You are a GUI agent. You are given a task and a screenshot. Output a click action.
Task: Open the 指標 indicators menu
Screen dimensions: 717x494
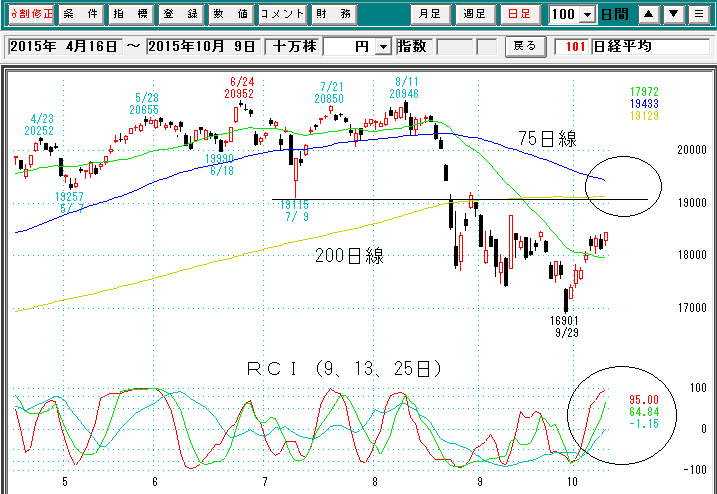pos(132,15)
